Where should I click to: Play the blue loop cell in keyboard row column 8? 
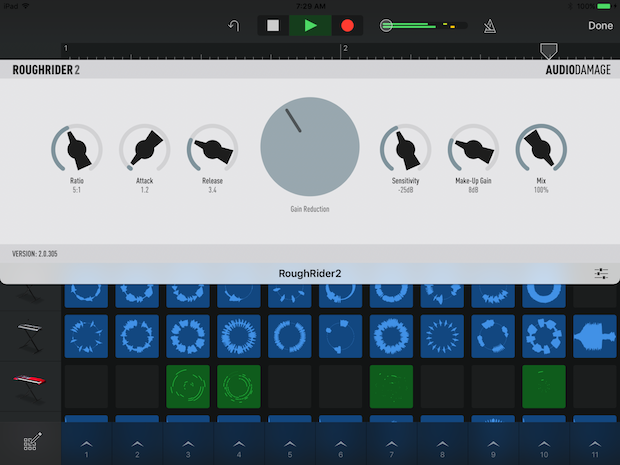[x=442, y=336]
